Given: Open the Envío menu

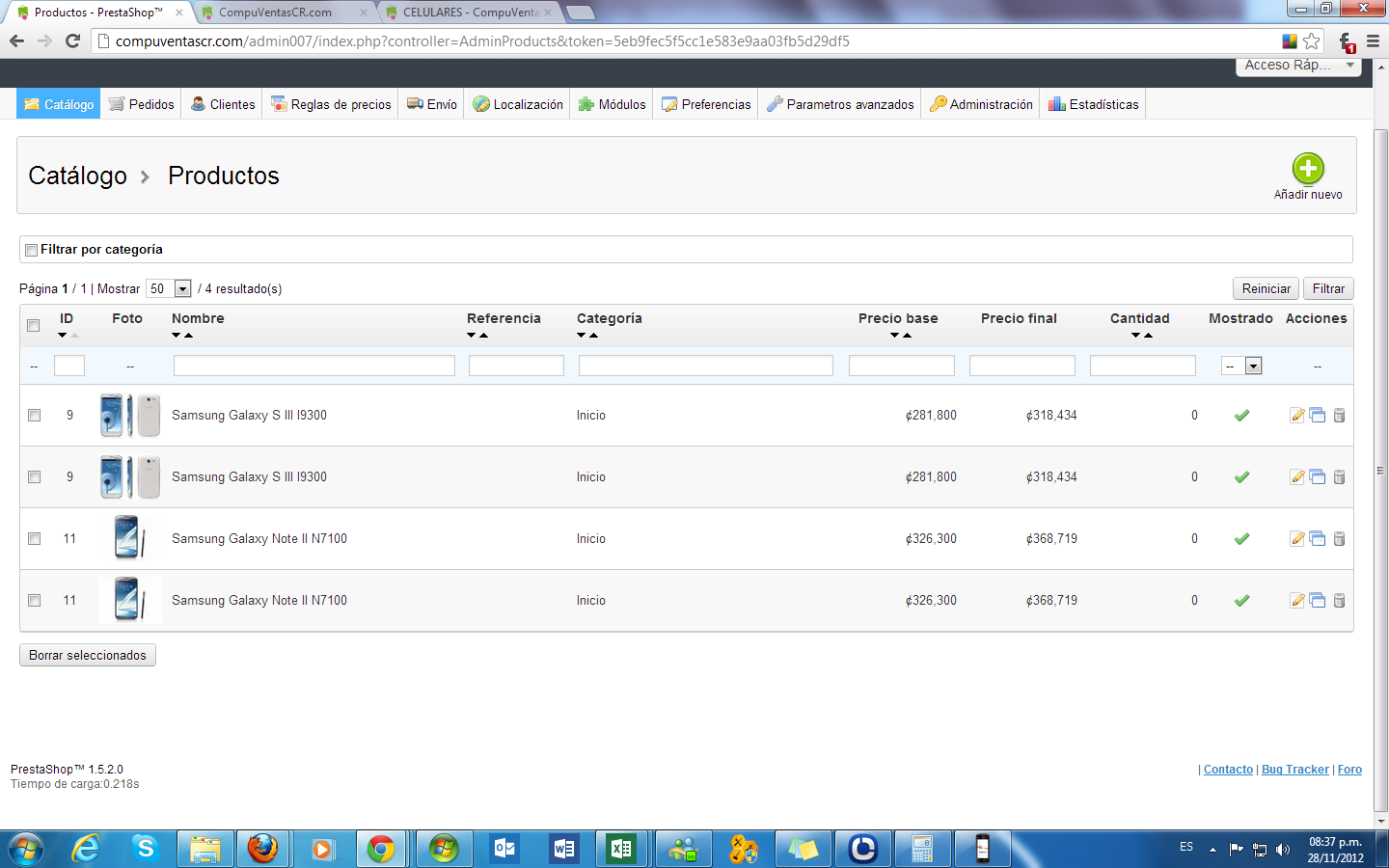Looking at the screenshot, I should [432, 104].
